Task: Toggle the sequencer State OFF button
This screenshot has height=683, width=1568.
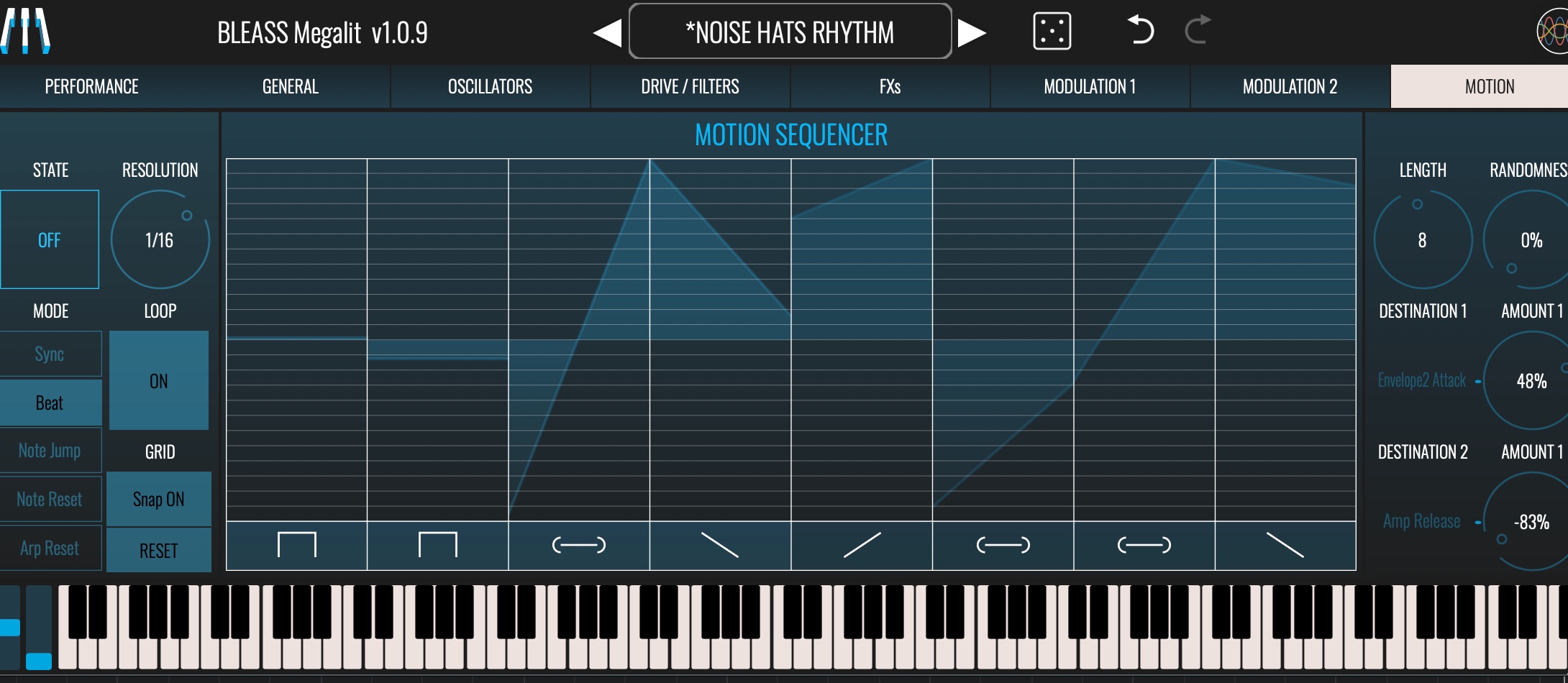Action: pos(50,239)
